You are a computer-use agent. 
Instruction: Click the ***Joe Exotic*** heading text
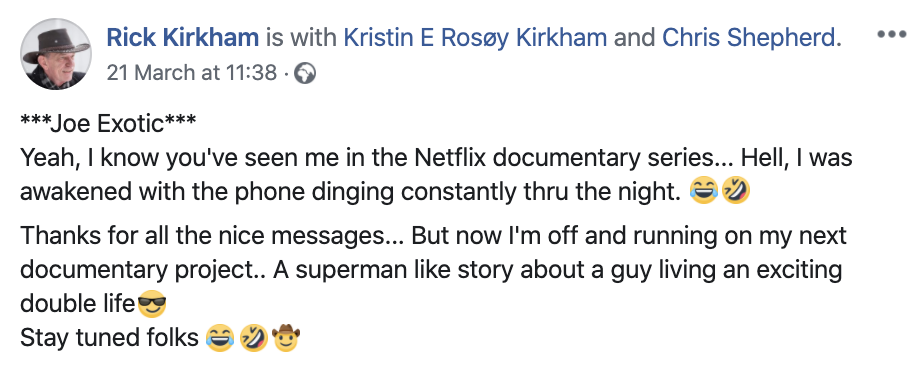pos(108,124)
